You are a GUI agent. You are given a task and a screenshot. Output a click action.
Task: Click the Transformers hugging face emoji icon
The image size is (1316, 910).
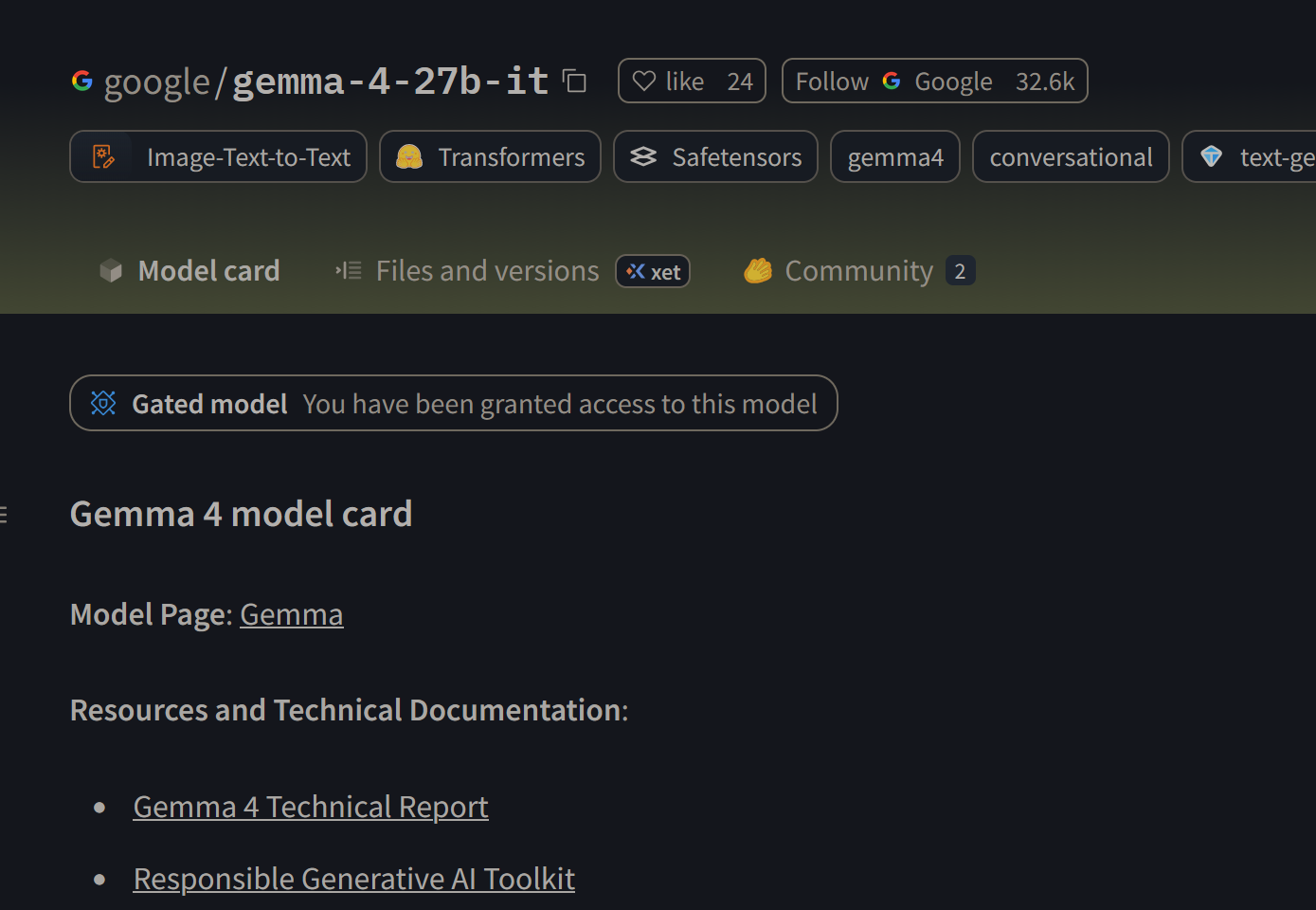pyautogui.click(x=409, y=156)
